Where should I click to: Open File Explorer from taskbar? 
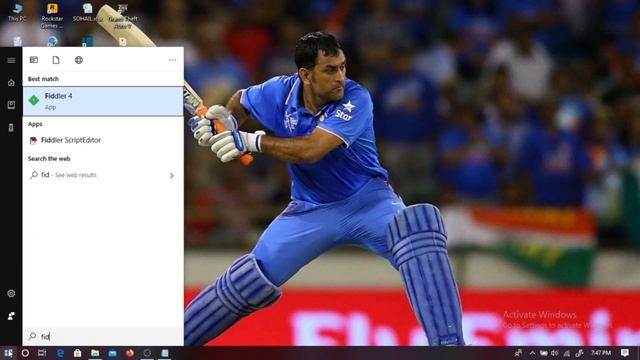click(x=95, y=353)
